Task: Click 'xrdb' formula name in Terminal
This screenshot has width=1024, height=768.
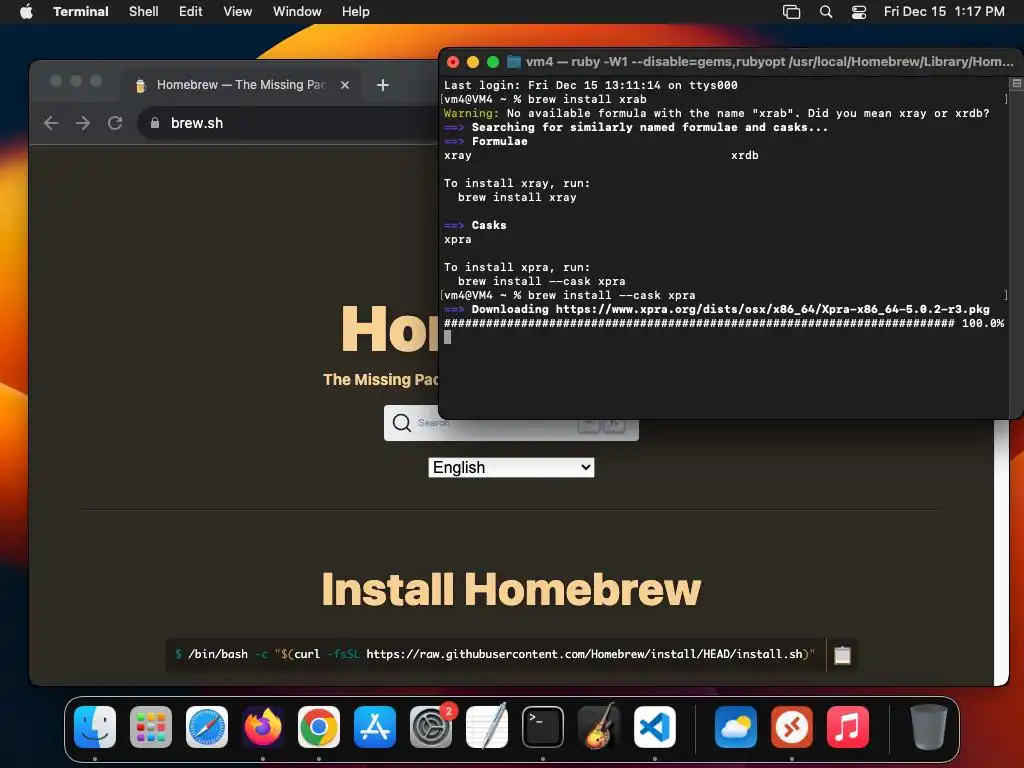Action: (744, 155)
